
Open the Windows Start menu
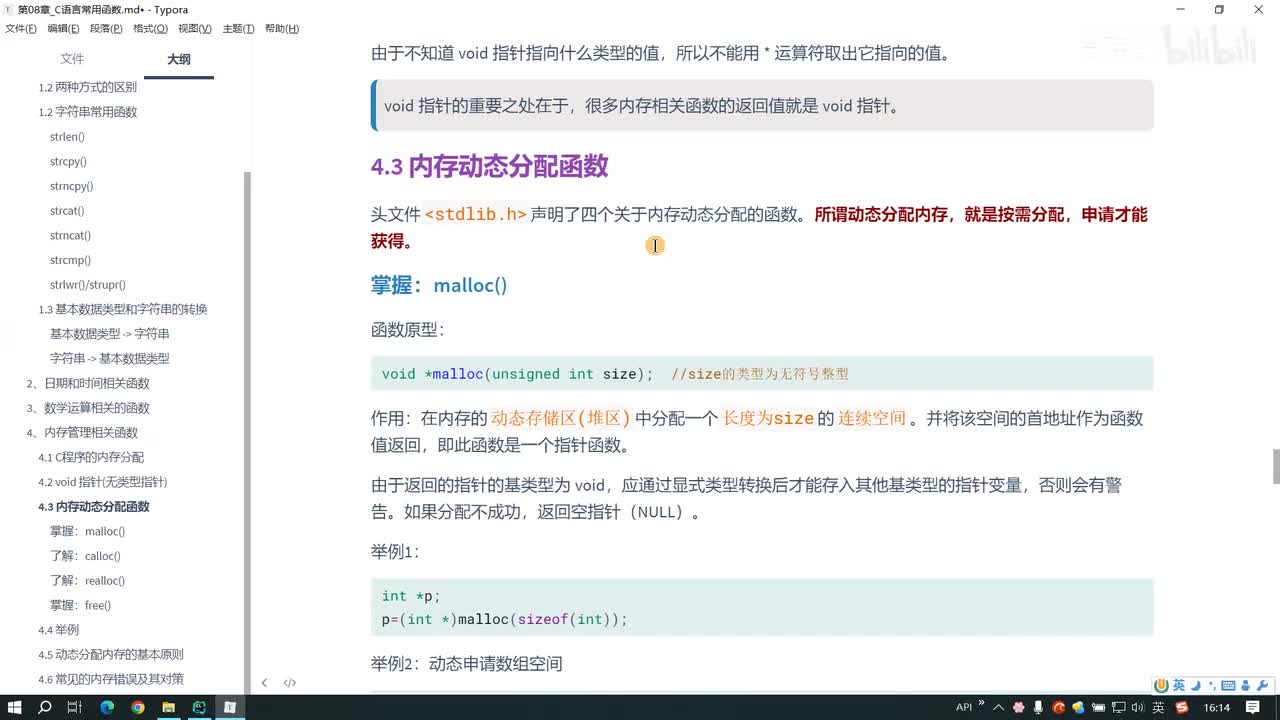(14, 707)
